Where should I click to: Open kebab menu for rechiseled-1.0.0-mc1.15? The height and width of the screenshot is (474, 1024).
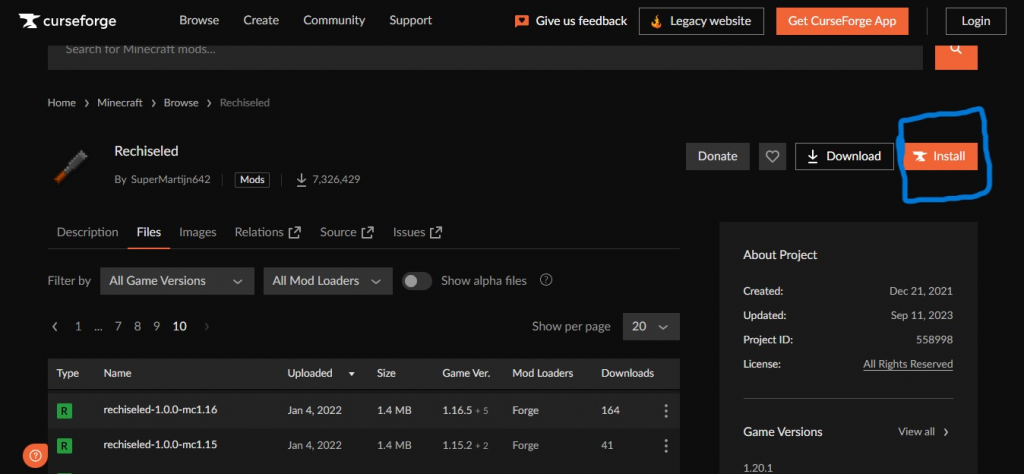coord(666,446)
